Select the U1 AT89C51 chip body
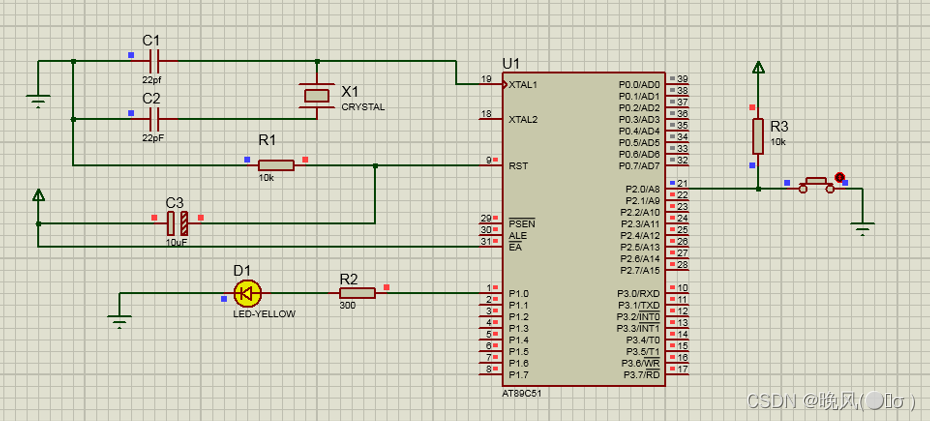930x421 pixels. click(584, 229)
